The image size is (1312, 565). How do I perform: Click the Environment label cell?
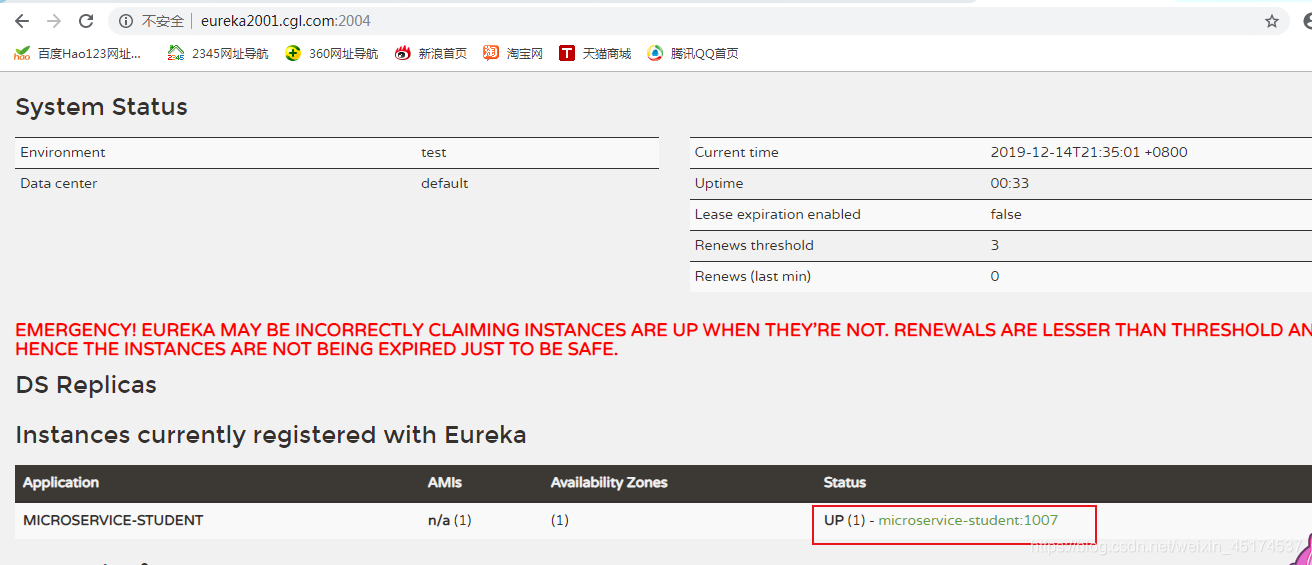tap(63, 153)
